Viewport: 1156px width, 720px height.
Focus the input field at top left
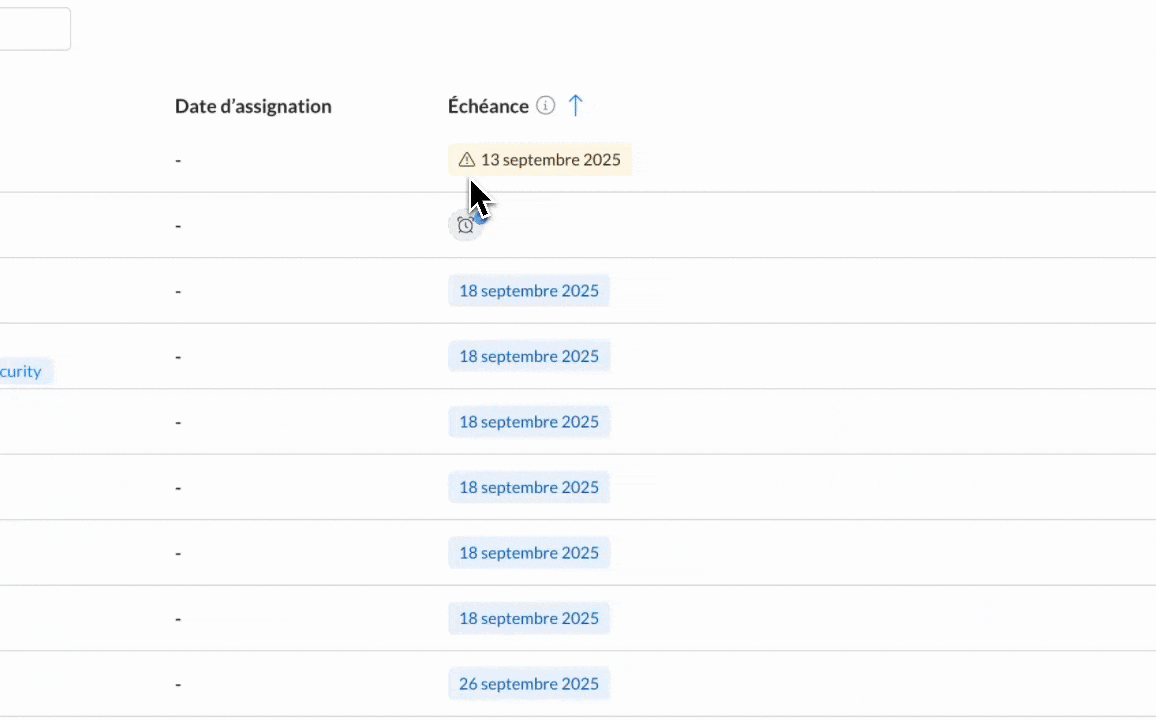click(x=33, y=29)
